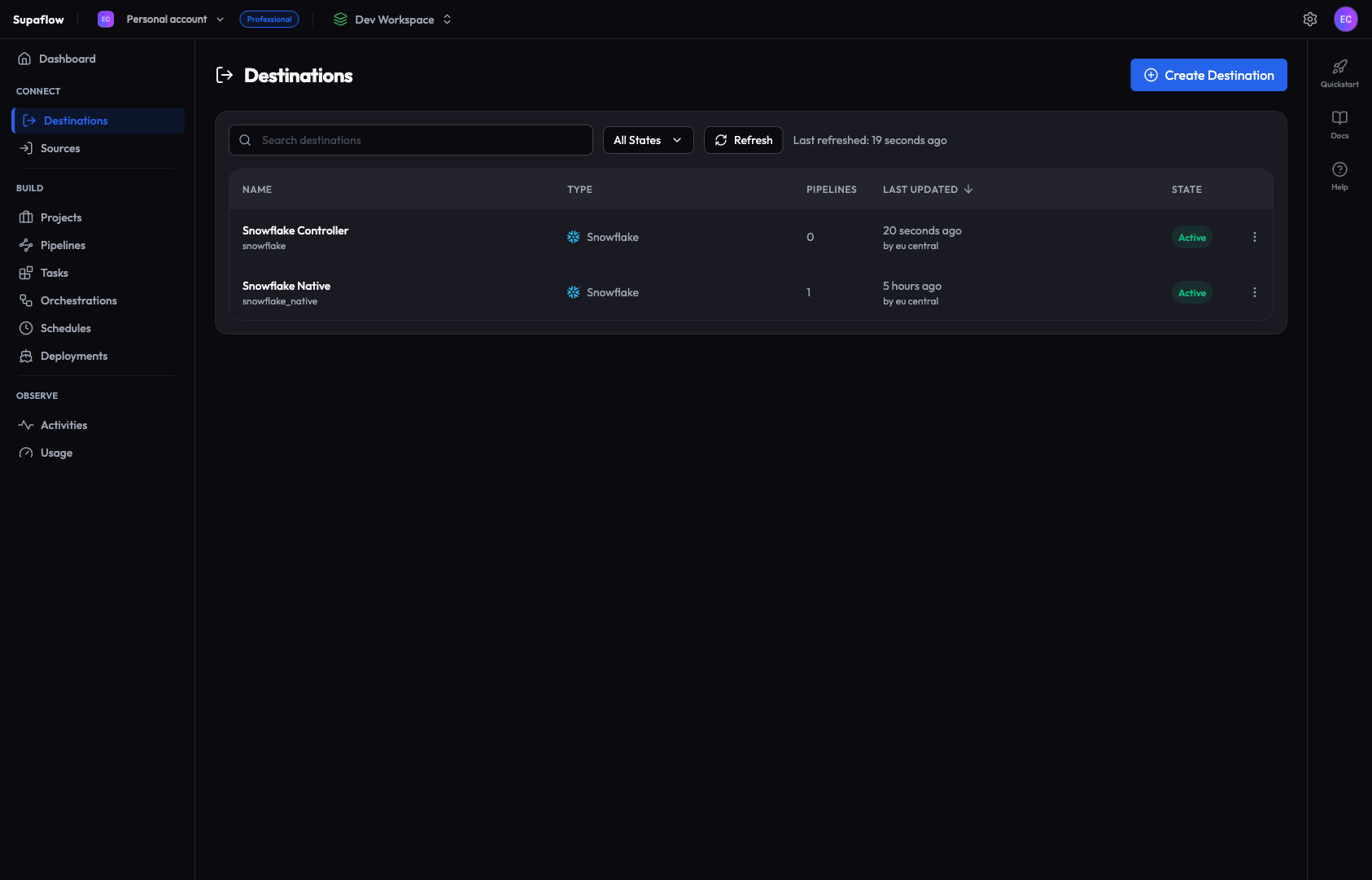Navigate to Orchestrations page

[x=78, y=300]
